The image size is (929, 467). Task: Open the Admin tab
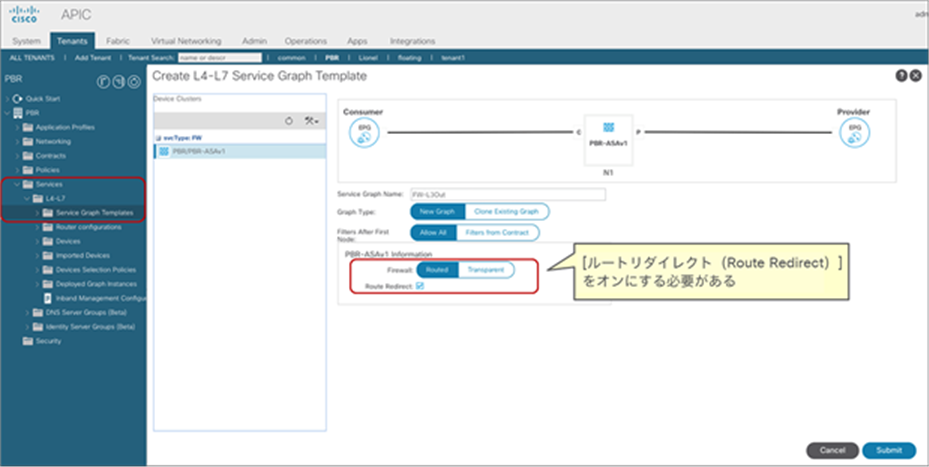pyautogui.click(x=254, y=41)
